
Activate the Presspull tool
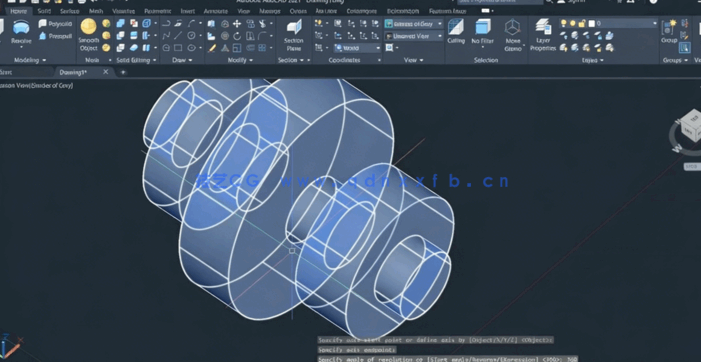coord(55,36)
